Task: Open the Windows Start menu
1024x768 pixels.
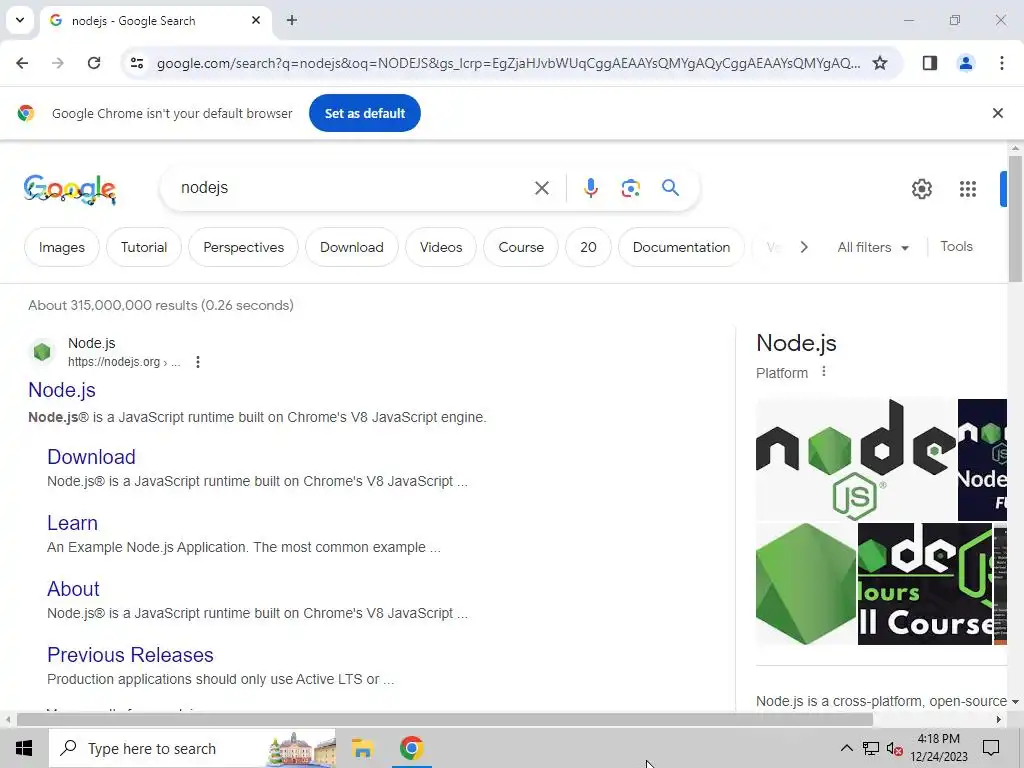Action: point(24,748)
